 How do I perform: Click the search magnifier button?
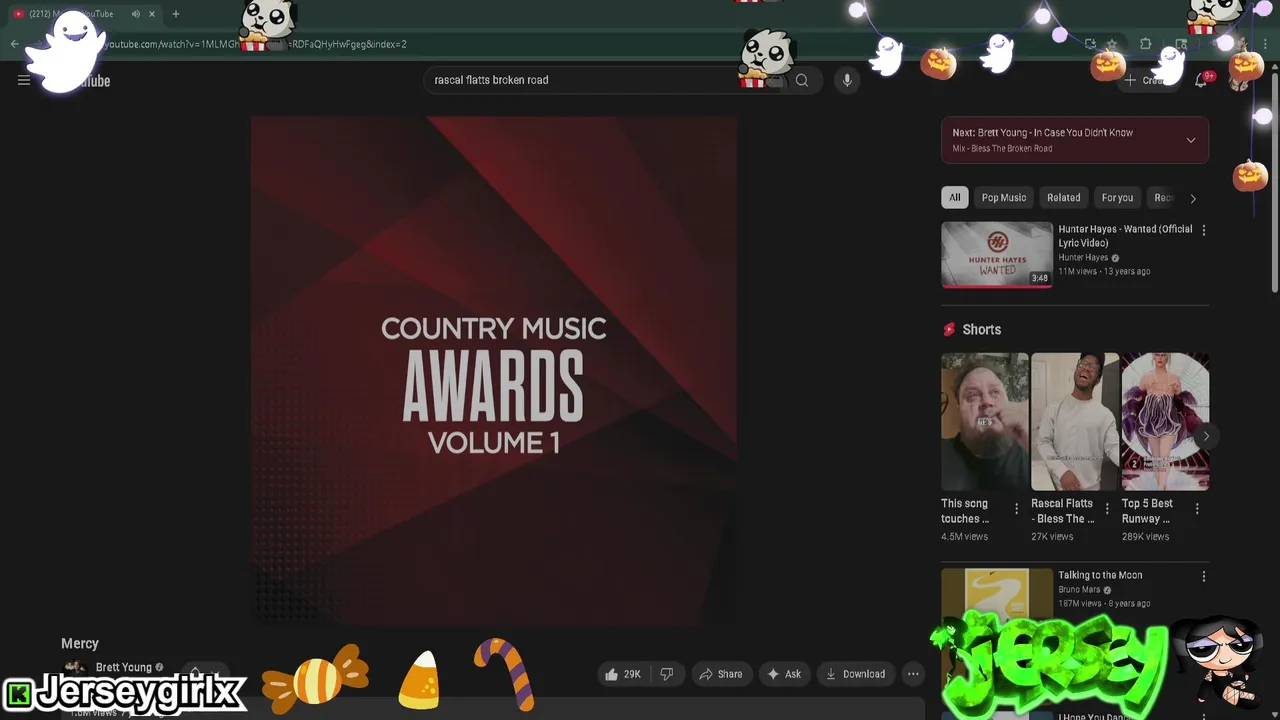pyautogui.click(x=802, y=80)
